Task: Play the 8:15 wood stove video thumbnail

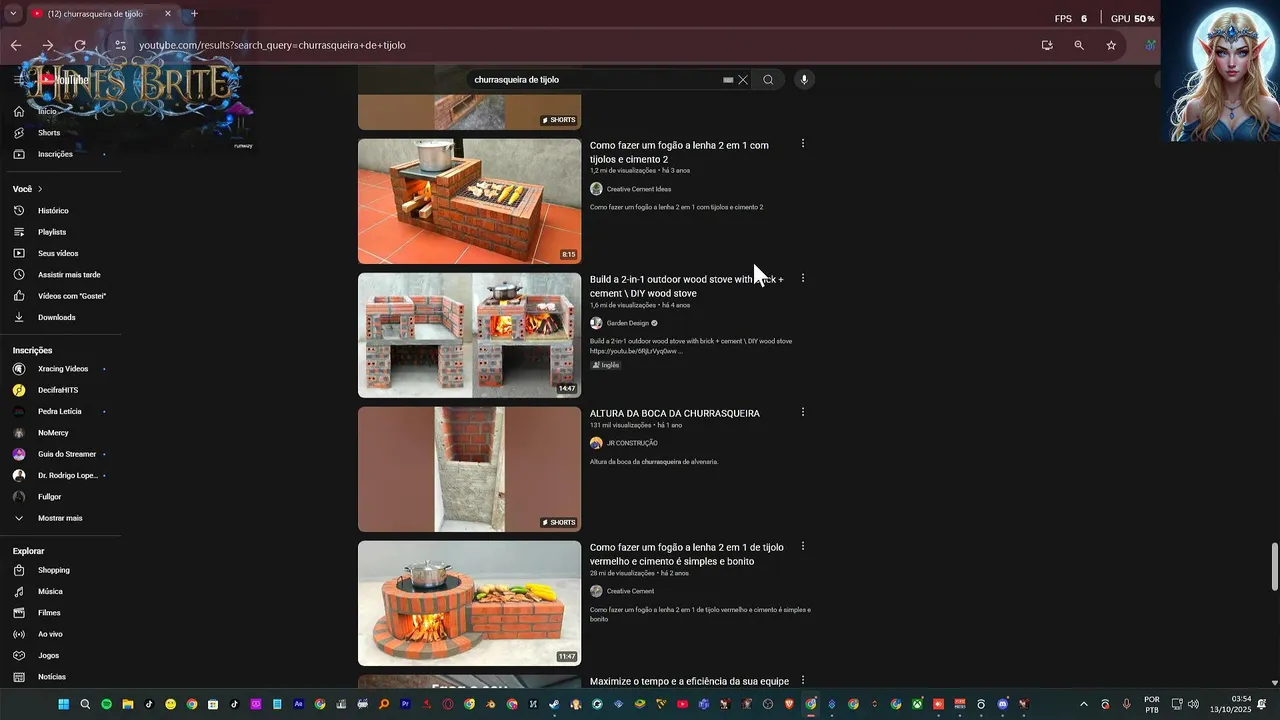Action: point(469,201)
